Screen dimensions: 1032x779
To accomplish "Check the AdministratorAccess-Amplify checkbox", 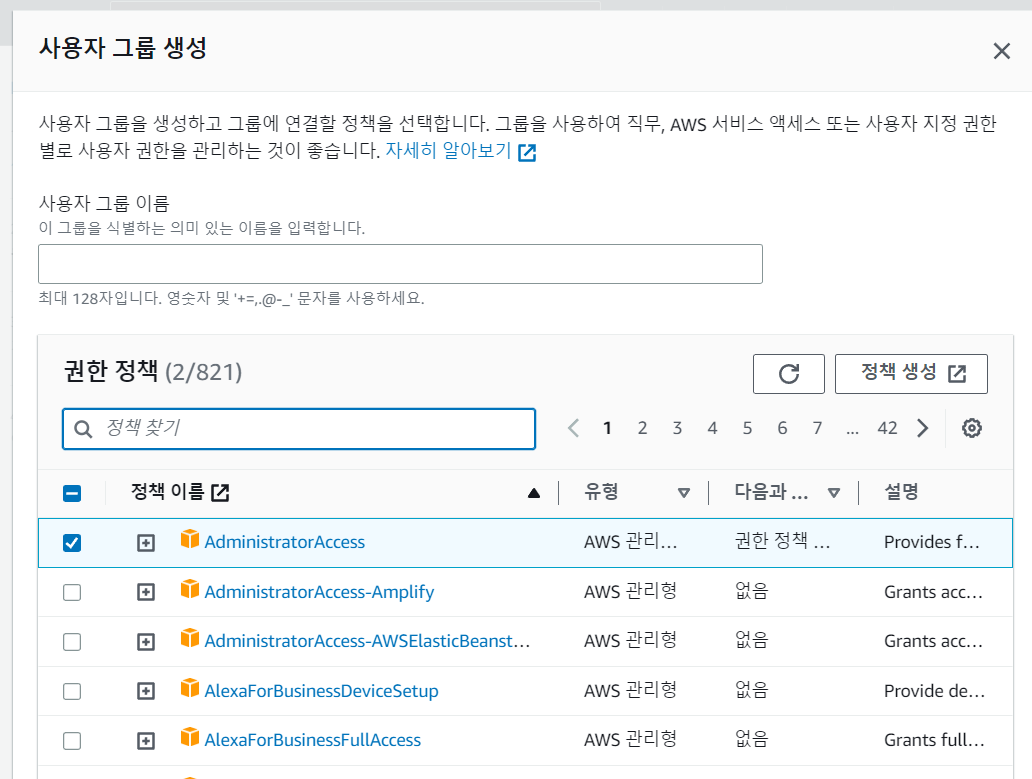I will (72, 592).
